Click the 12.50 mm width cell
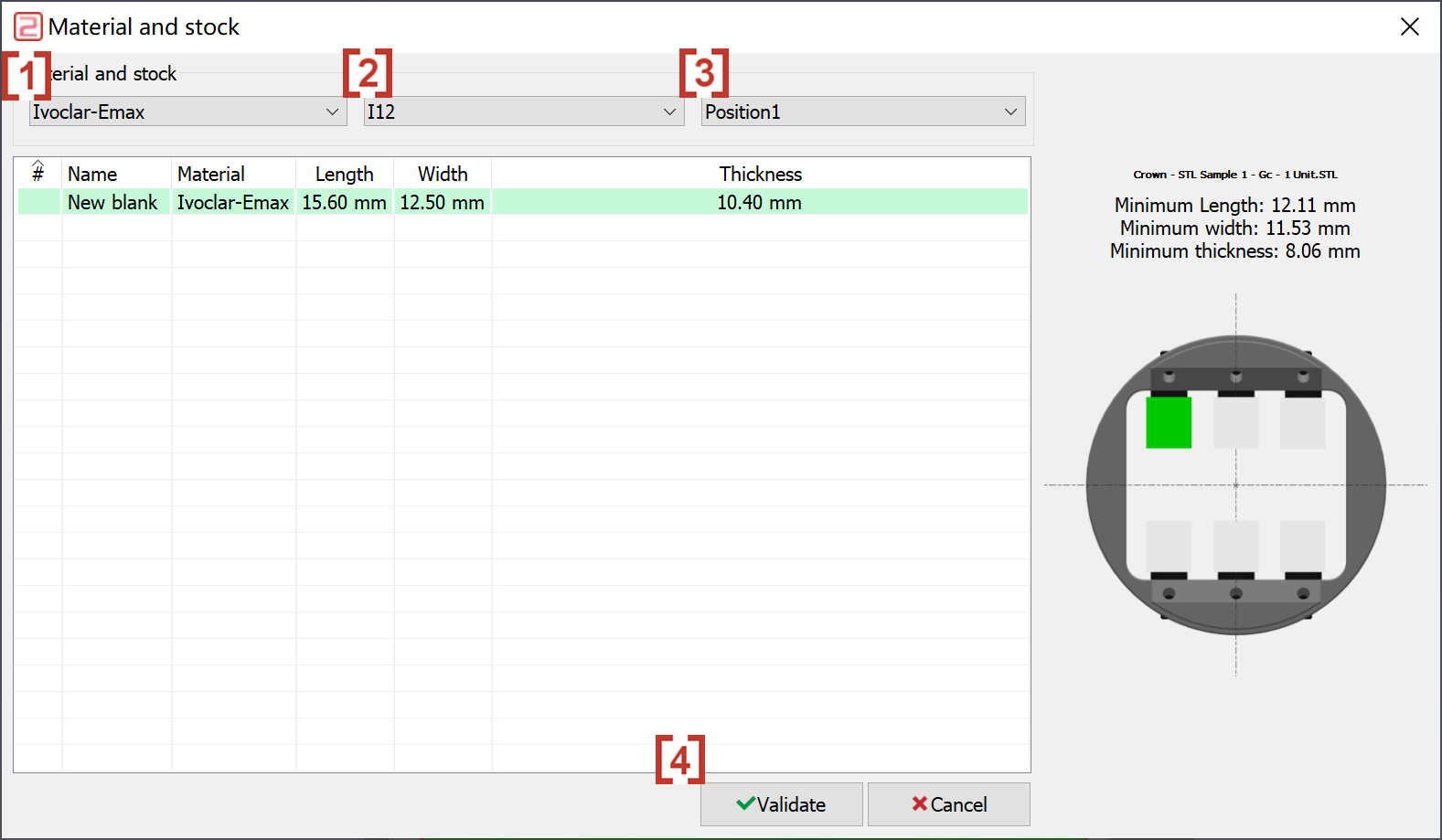This screenshot has height=840, width=1442. [x=443, y=202]
